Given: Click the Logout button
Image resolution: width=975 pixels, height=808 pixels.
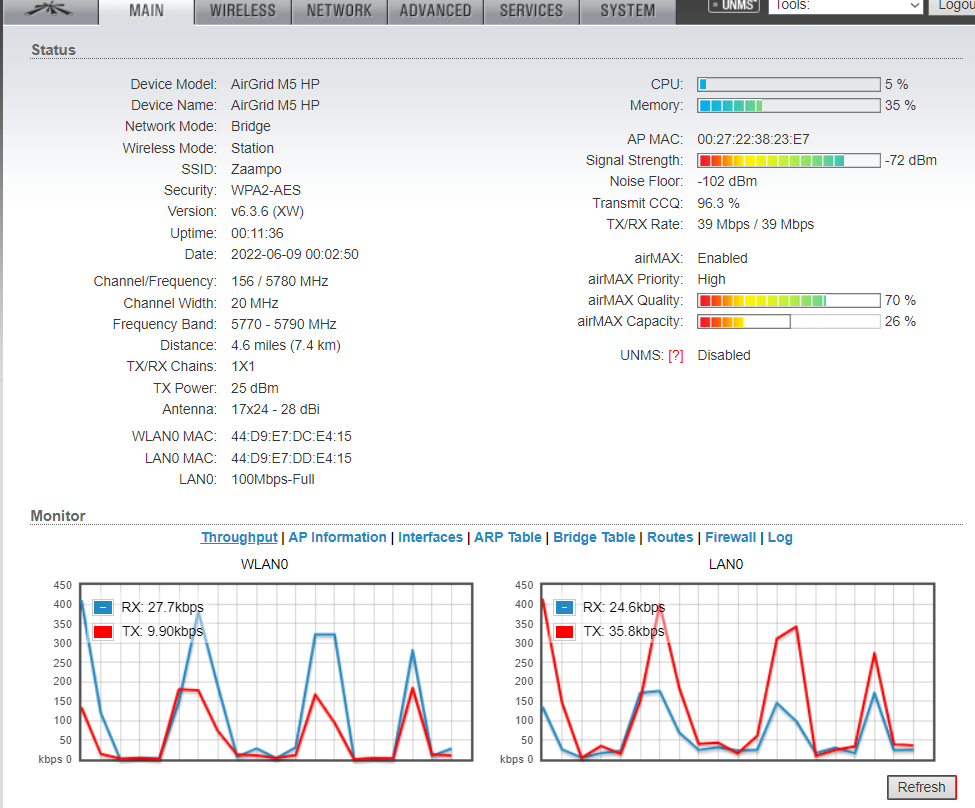Looking at the screenshot, I should (x=953, y=6).
